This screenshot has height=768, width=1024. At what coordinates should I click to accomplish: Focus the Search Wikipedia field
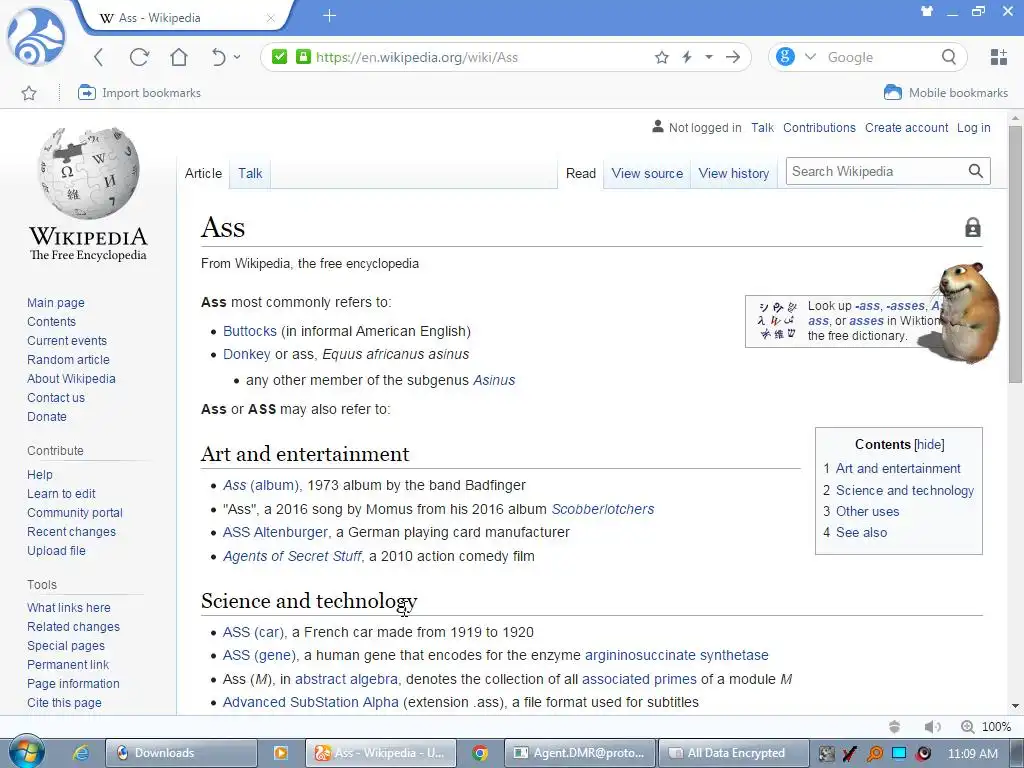[x=877, y=171]
